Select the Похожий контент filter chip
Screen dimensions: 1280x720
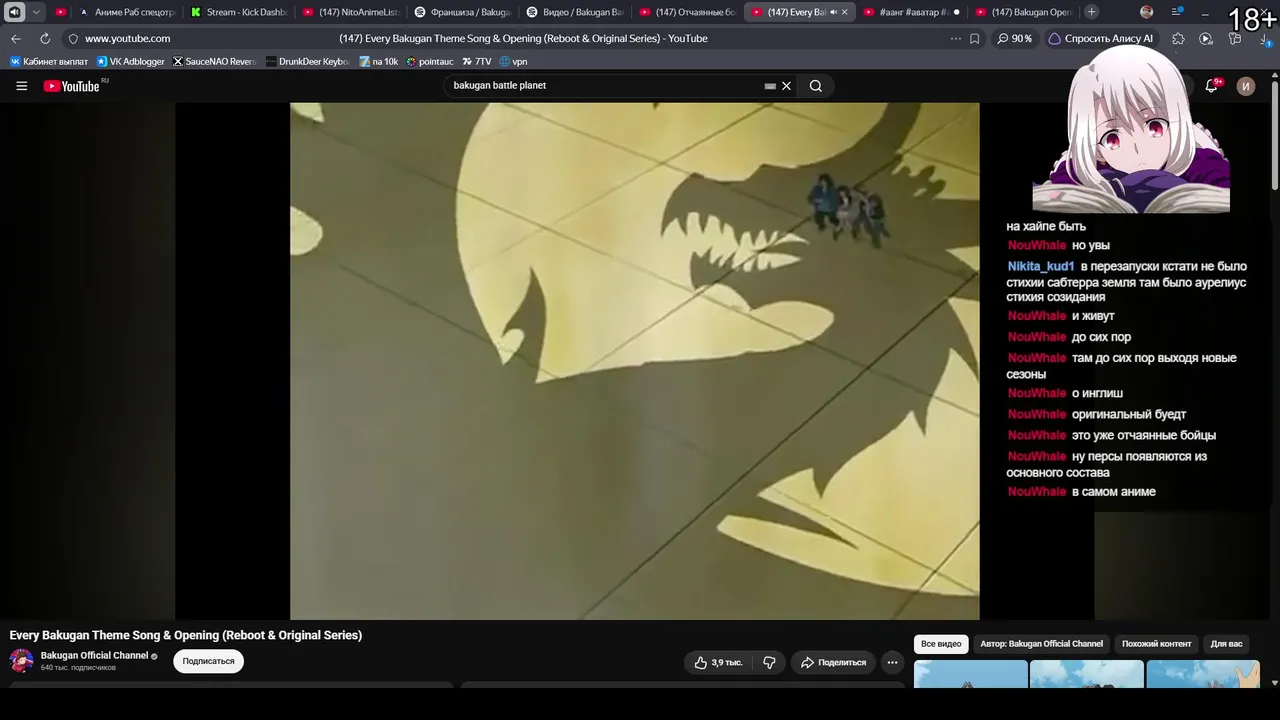[x=1156, y=644]
